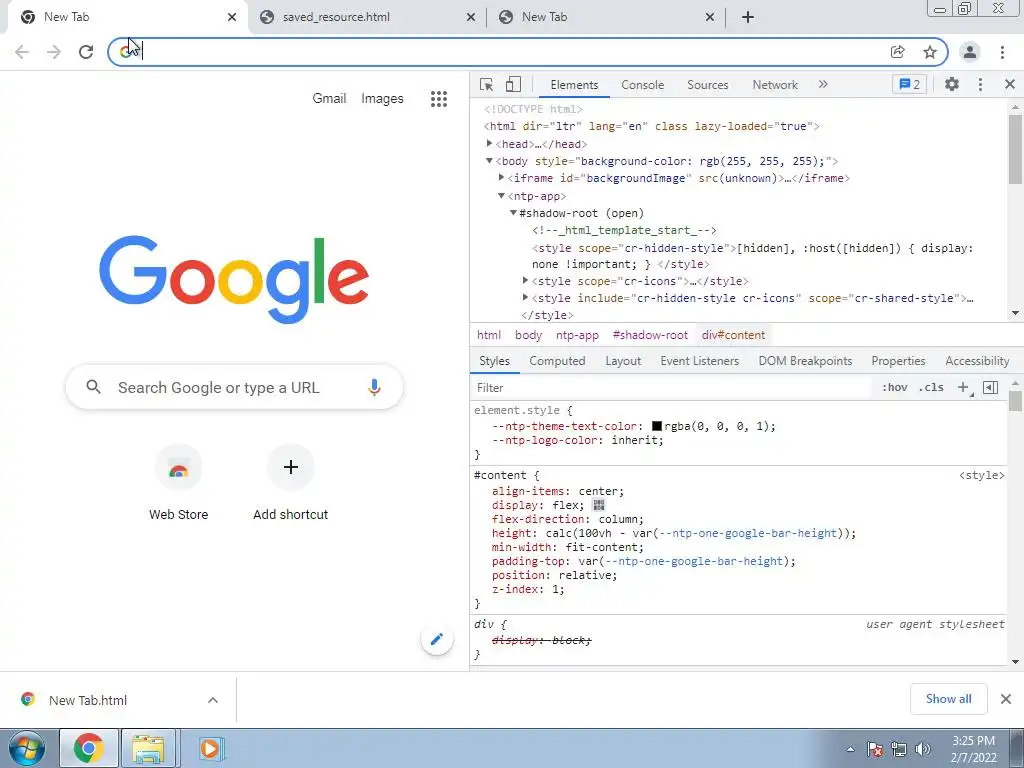The image size is (1024, 768).
Task: Open Windows Explorer from taskbar
Action: point(148,748)
